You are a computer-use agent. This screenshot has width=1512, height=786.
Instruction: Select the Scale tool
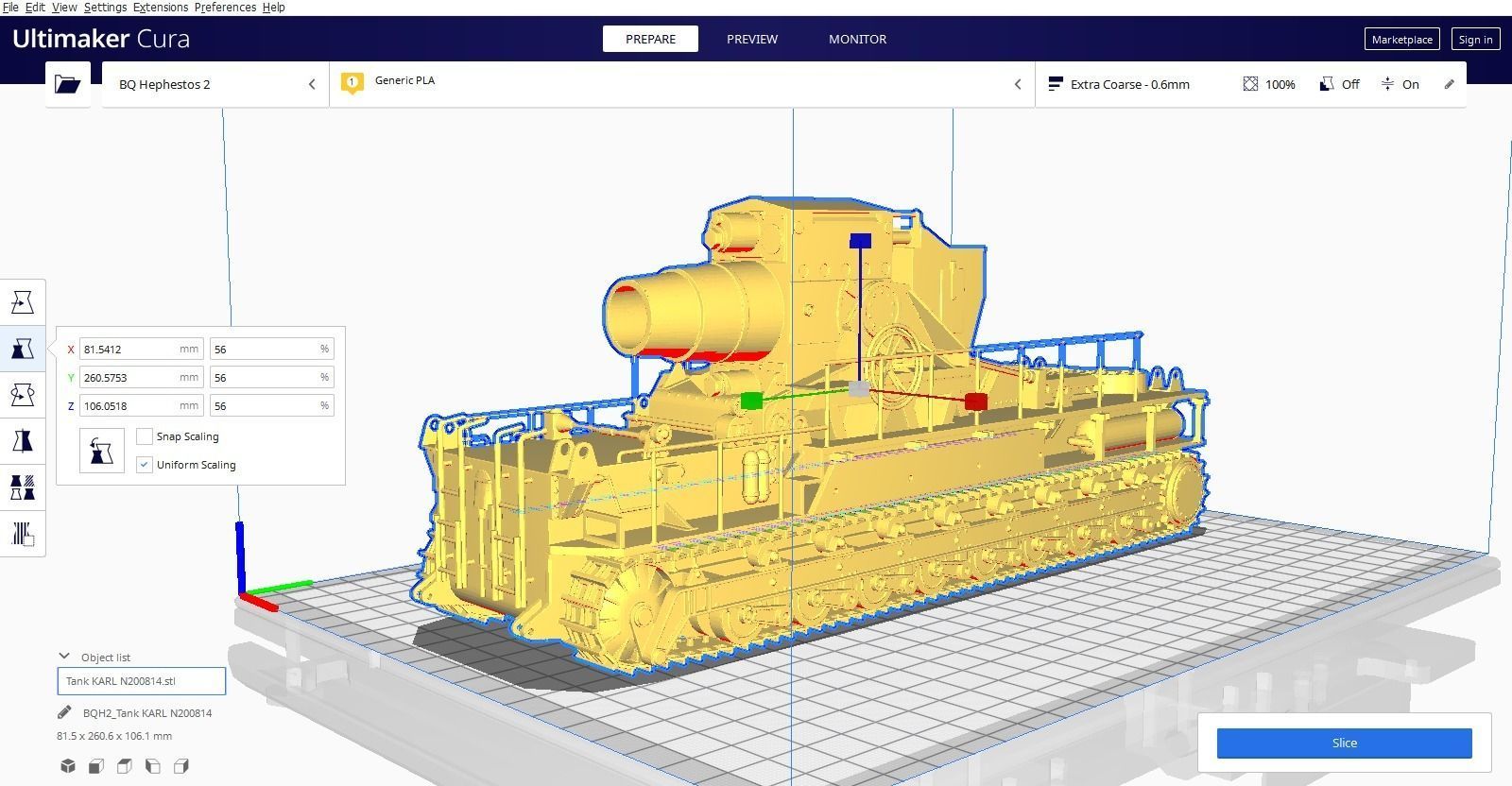(x=23, y=349)
